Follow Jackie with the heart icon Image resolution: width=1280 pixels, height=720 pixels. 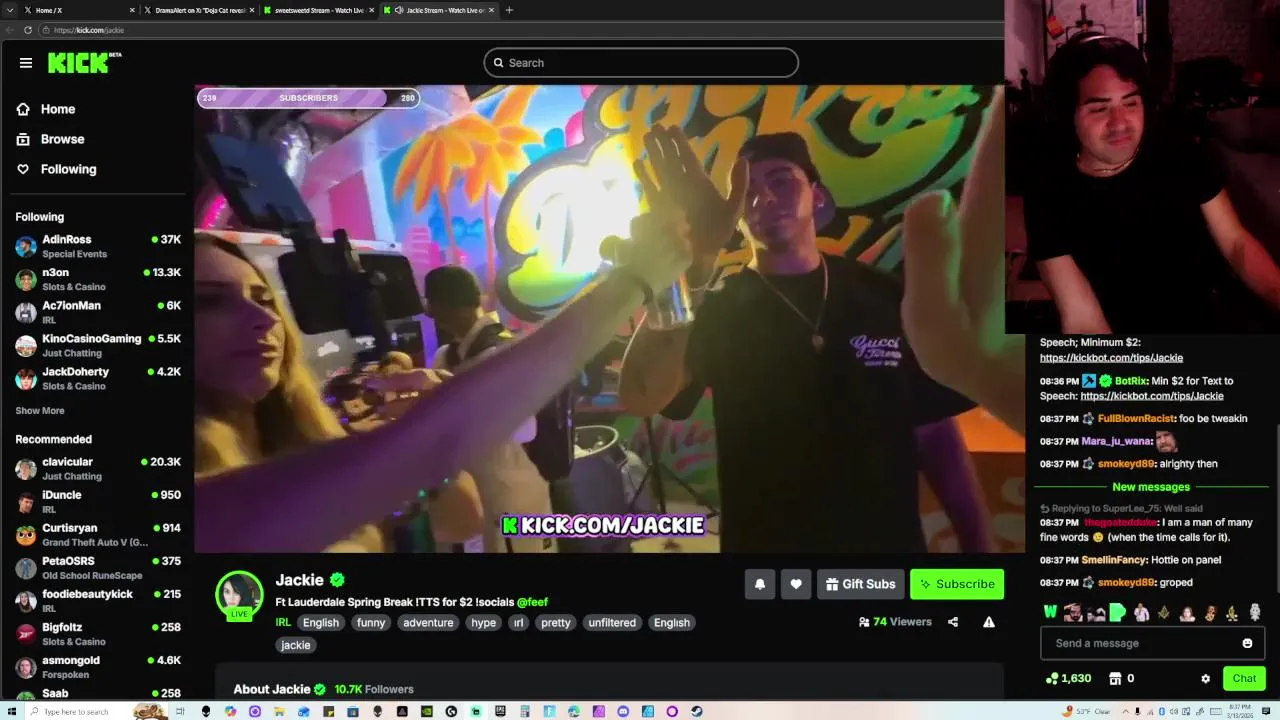click(796, 584)
